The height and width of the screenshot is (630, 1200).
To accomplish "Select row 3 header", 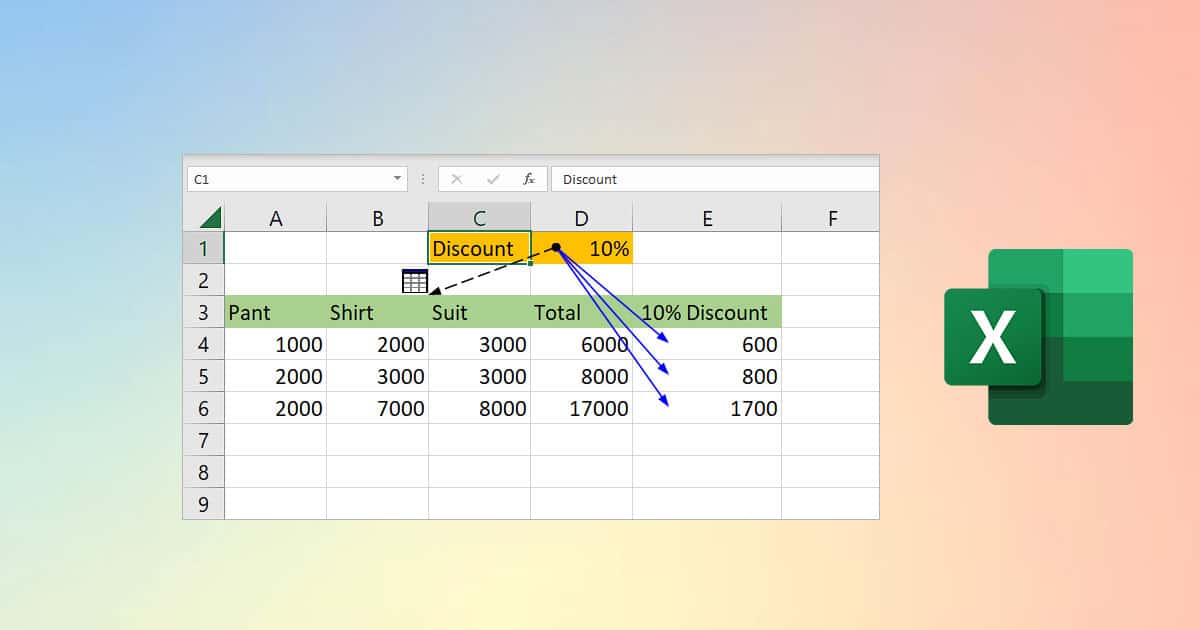I will 204,312.
